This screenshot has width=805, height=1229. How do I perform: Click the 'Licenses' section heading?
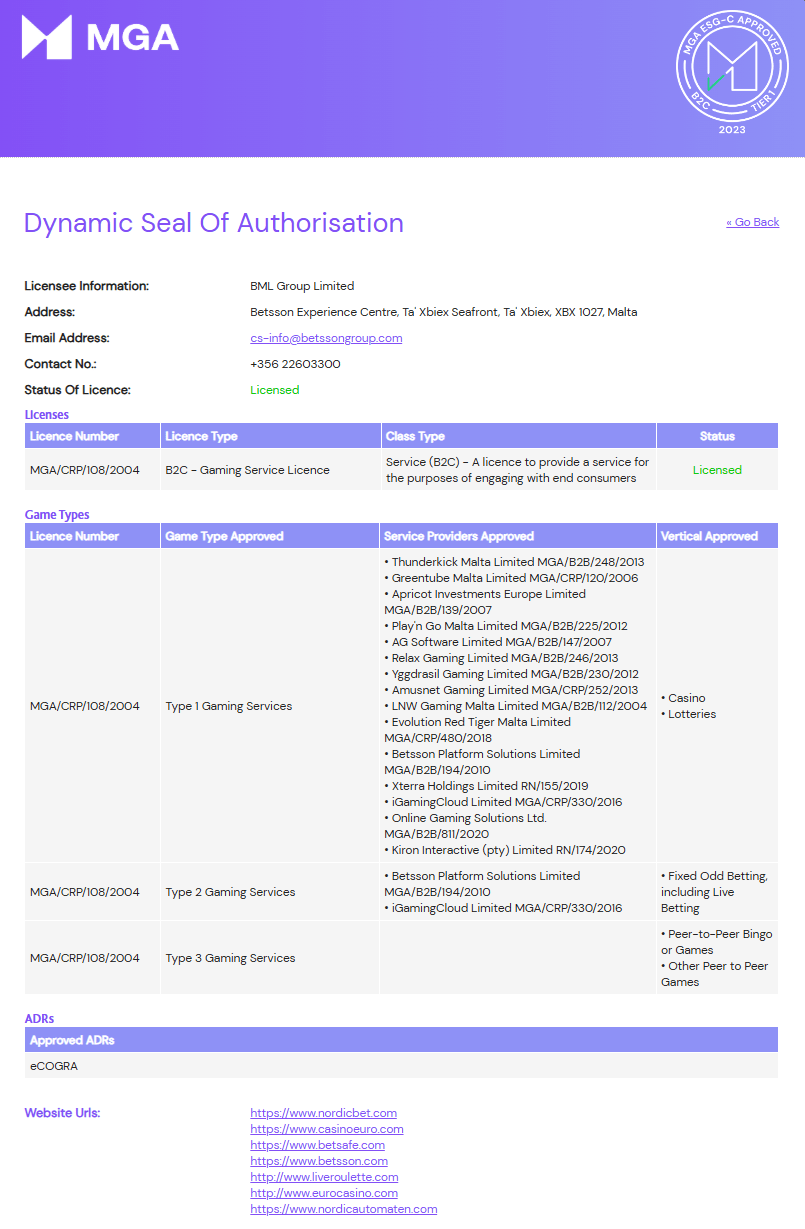coord(47,414)
